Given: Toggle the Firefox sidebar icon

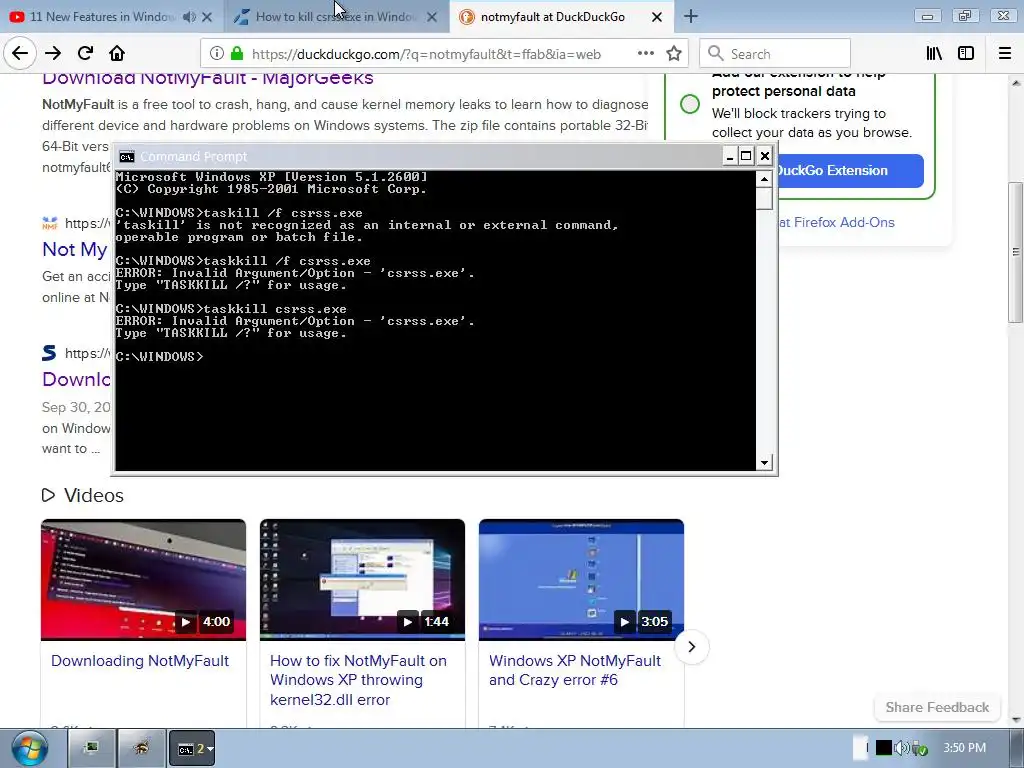Looking at the screenshot, I should pyautogui.click(x=966, y=54).
